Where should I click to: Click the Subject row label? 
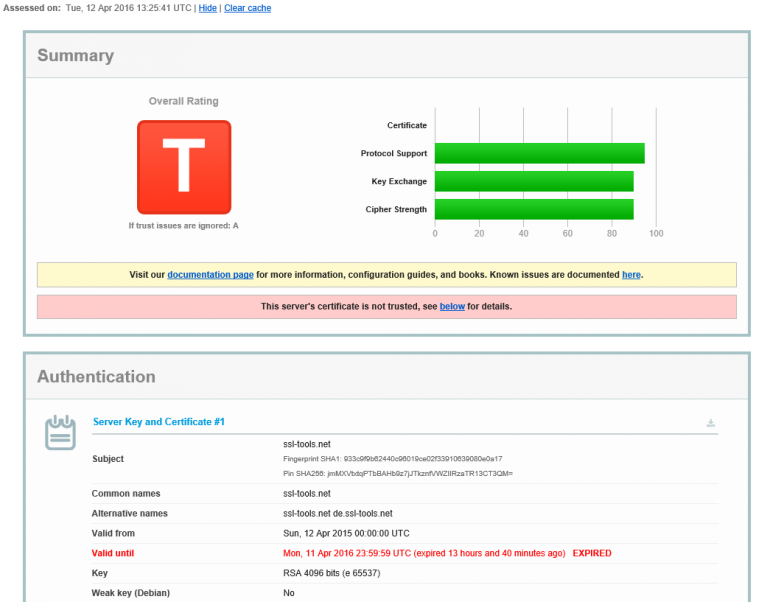coord(108,459)
